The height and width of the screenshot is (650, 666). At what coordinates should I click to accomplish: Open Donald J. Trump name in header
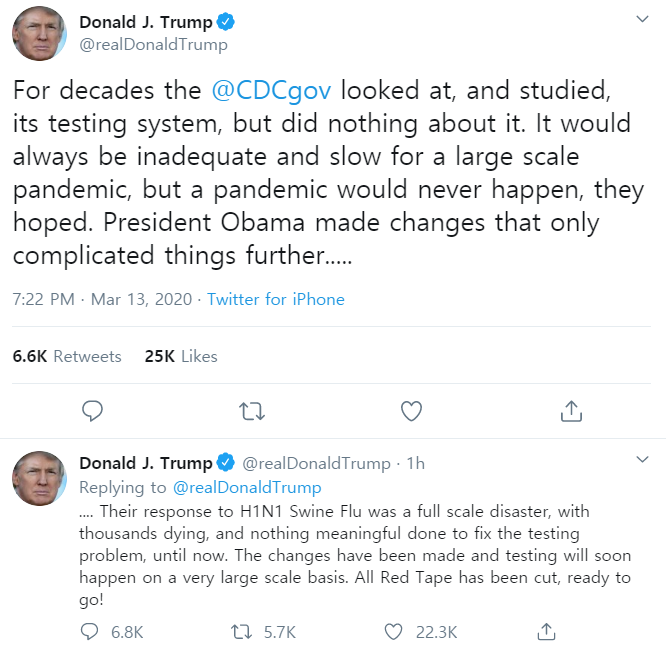[146, 21]
